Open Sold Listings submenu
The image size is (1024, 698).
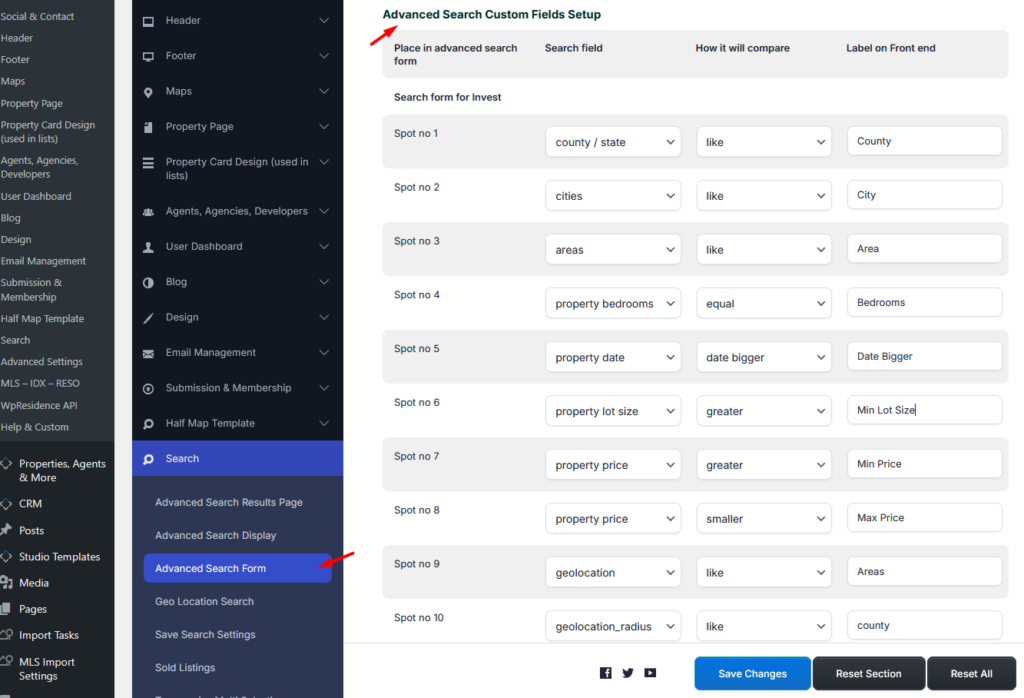pyautogui.click(x=185, y=667)
